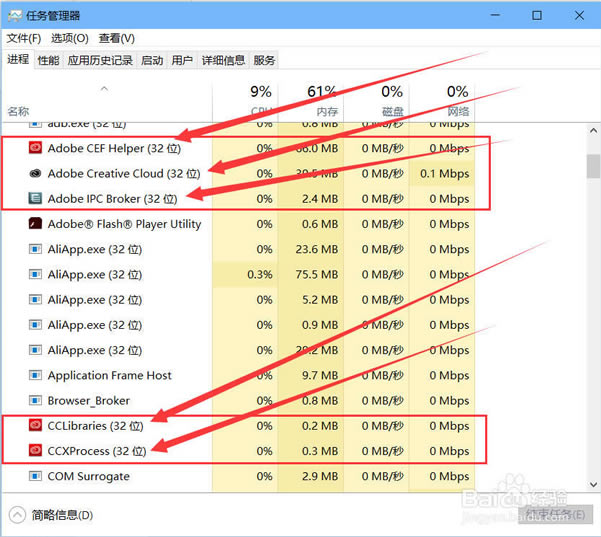601x537 pixels.
Task: Select the Application Frame Host icon
Action: pyautogui.click(x=35, y=375)
